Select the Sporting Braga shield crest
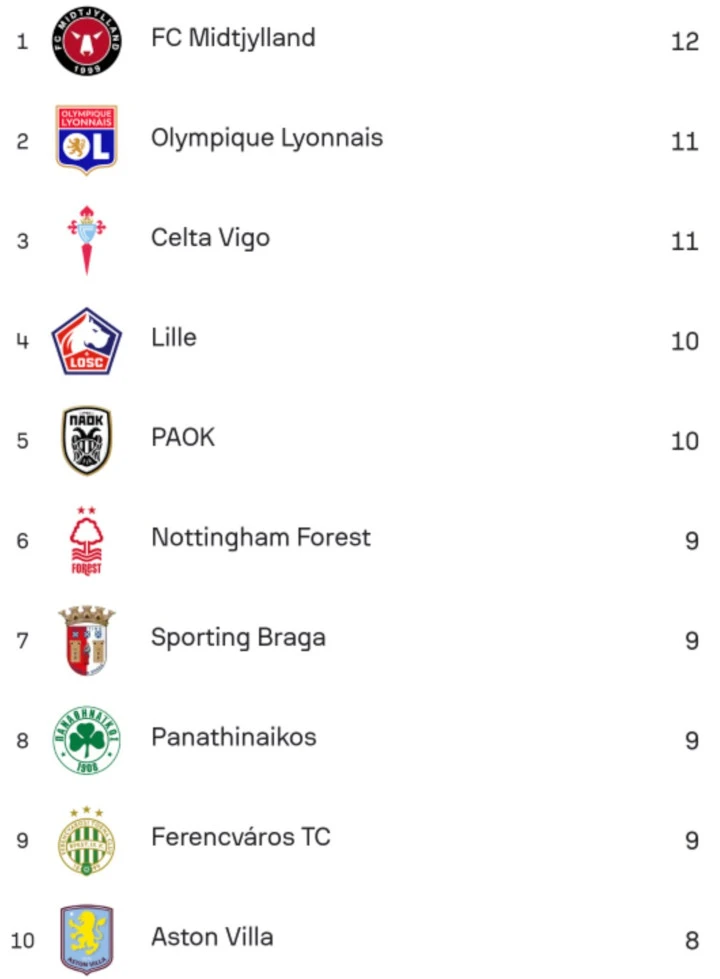 point(86,640)
